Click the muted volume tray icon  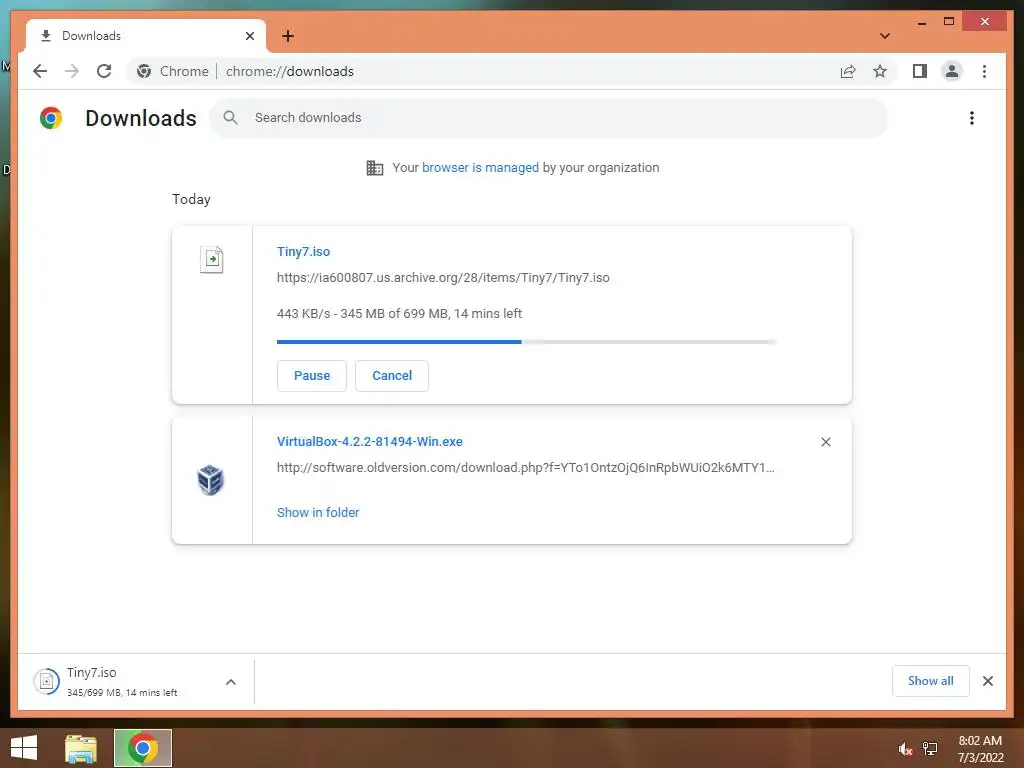click(905, 749)
